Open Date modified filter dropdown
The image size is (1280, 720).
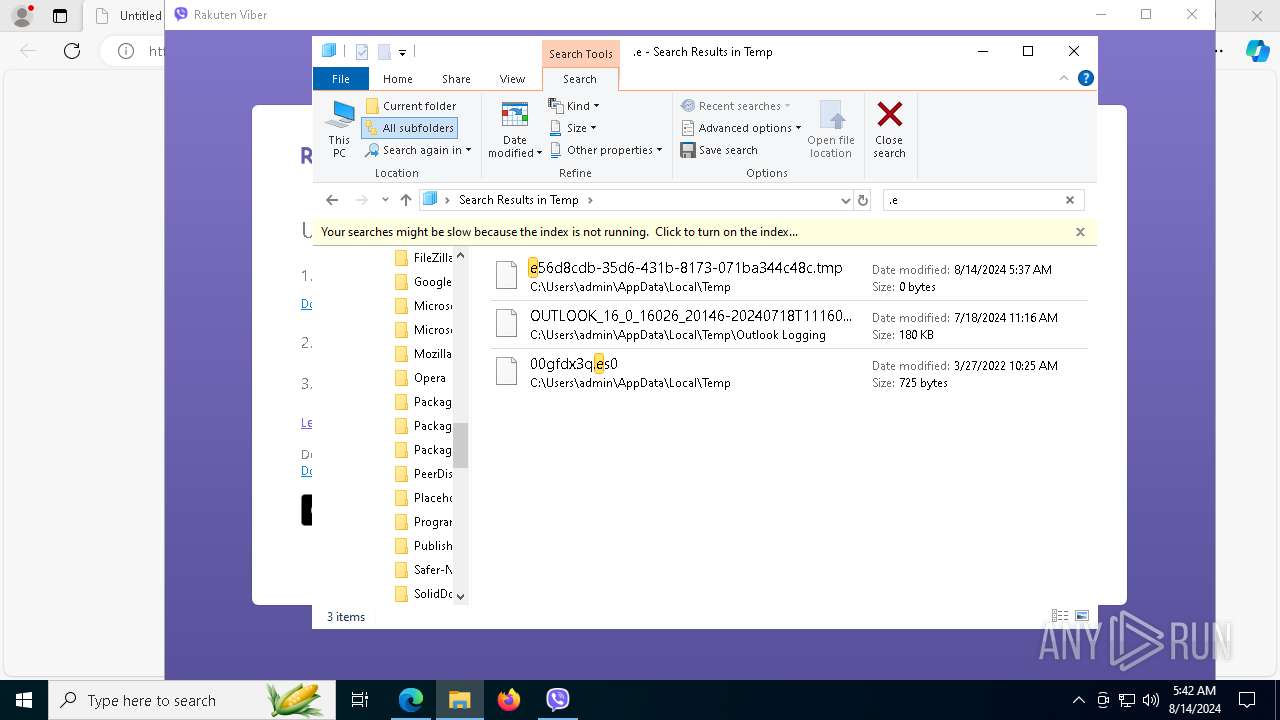(x=515, y=129)
